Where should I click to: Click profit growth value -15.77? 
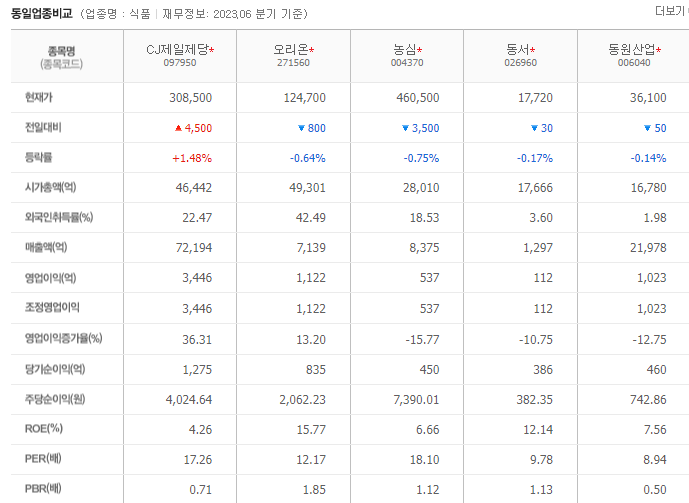422,340
